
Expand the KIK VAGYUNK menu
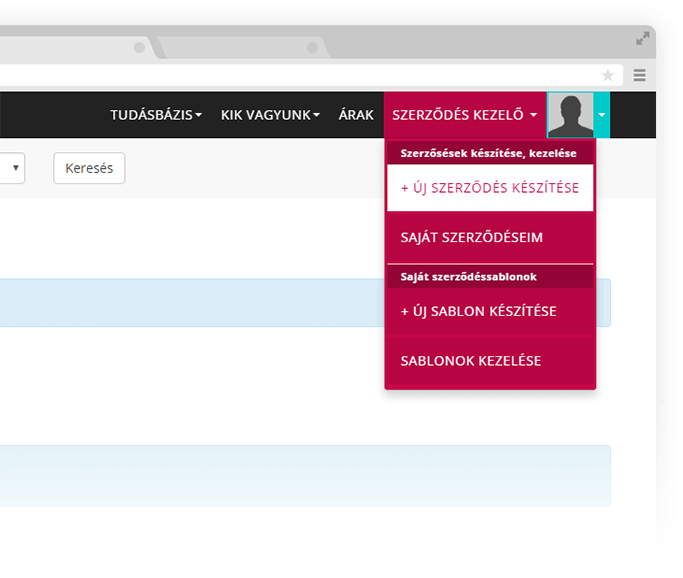(x=270, y=115)
